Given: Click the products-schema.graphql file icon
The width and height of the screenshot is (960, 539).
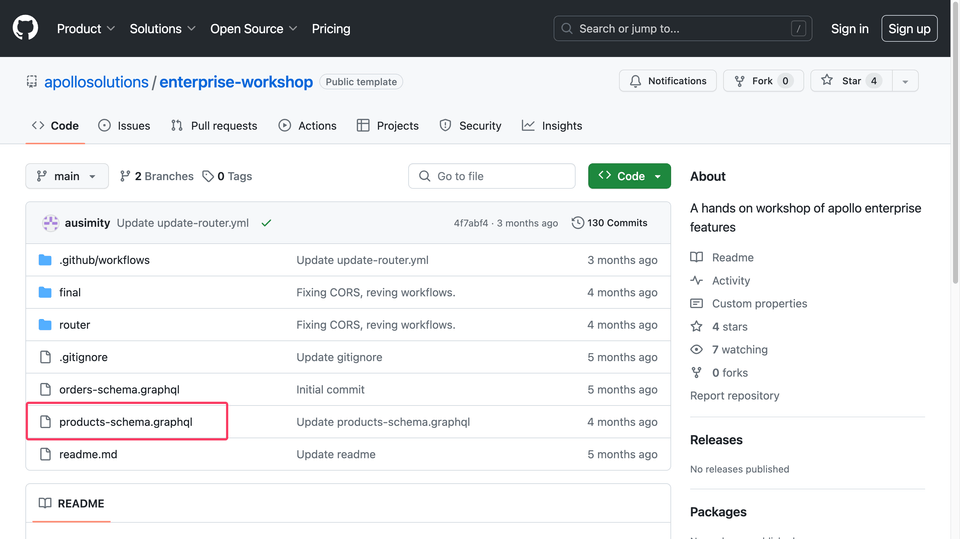Looking at the screenshot, I should pos(45,422).
